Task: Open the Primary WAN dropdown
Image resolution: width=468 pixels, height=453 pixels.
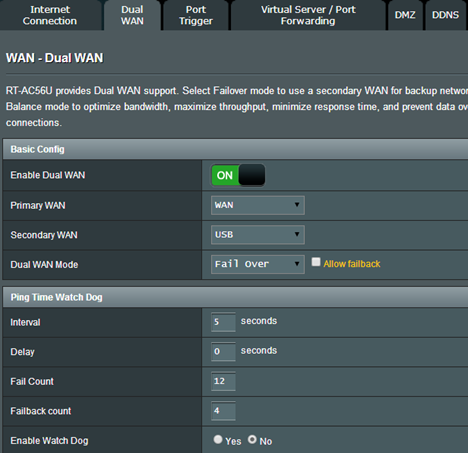Action: (x=258, y=205)
